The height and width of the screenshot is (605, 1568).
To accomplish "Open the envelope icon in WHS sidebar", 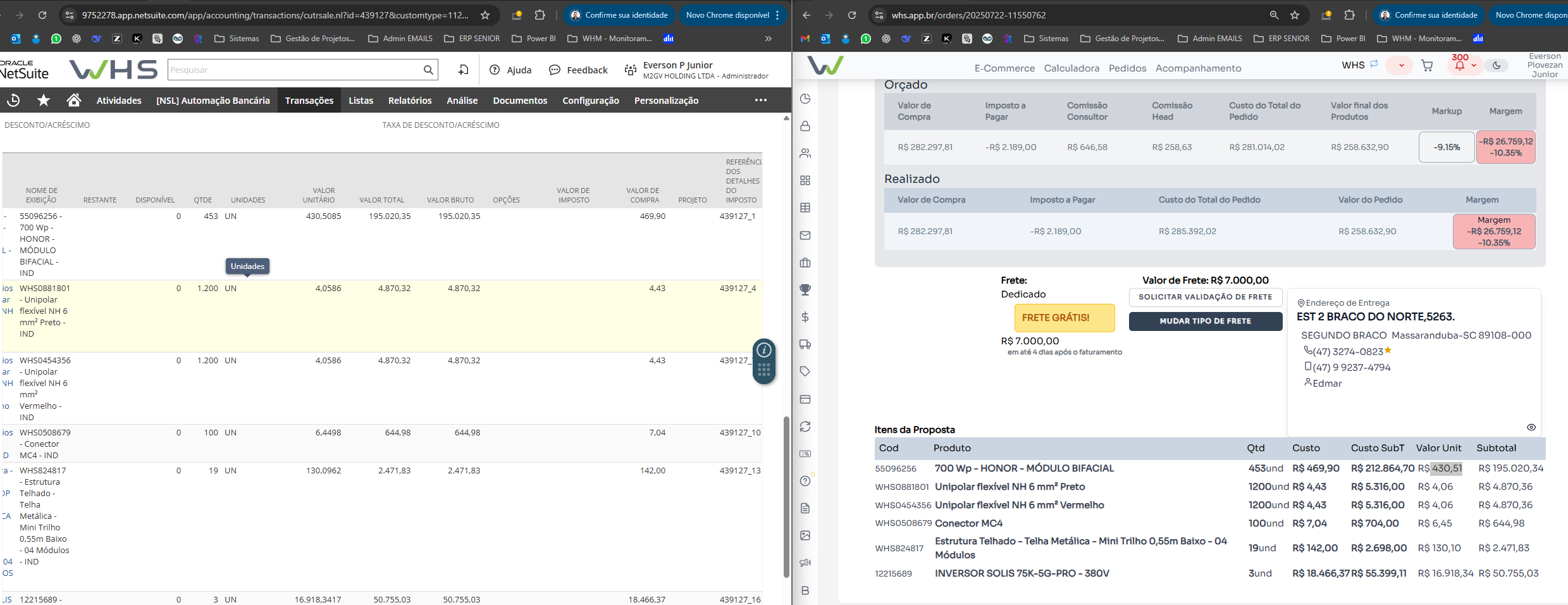I will click(x=805, y=235).
